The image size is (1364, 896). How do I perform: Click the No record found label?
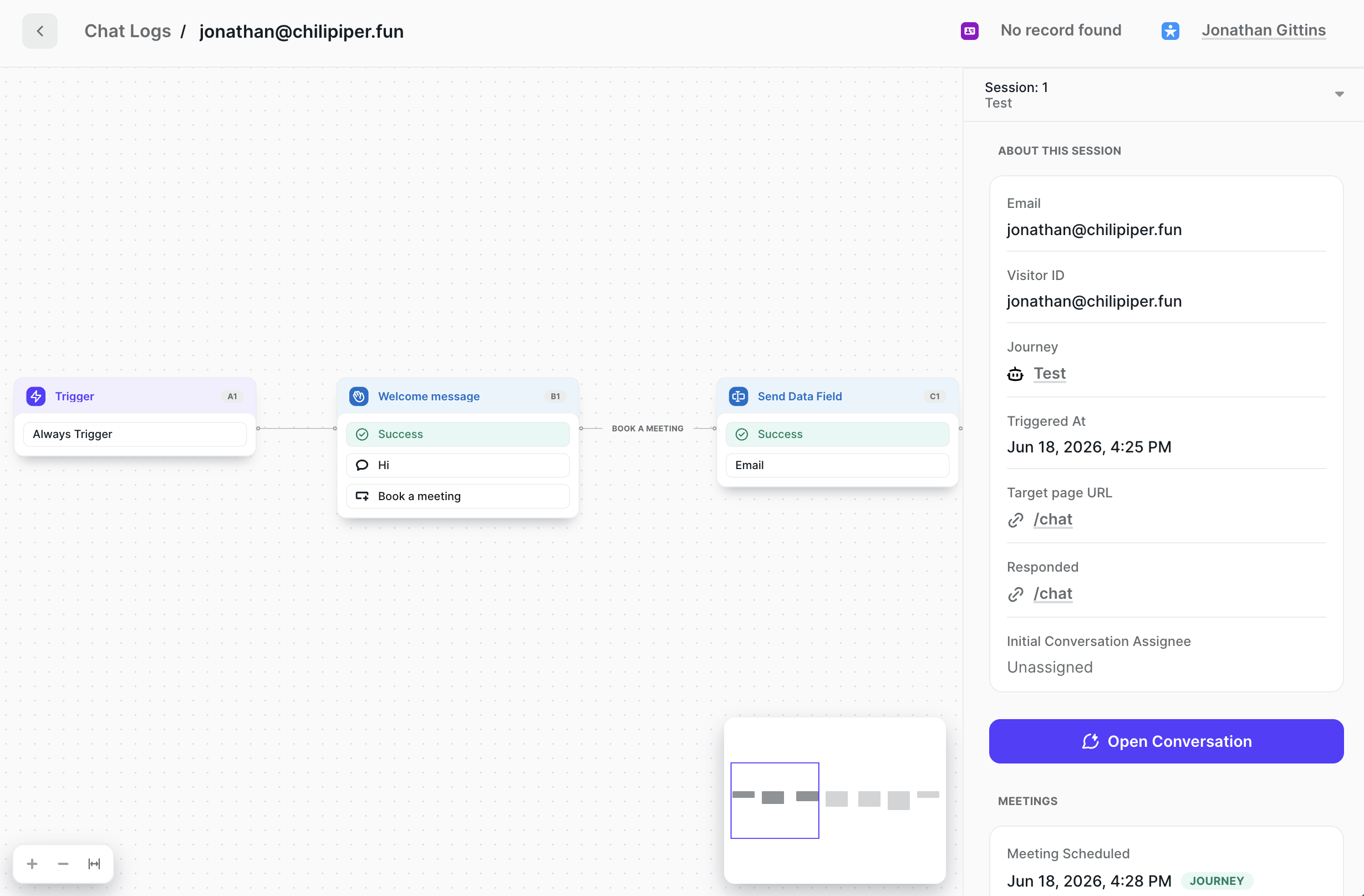point(1061,30)
